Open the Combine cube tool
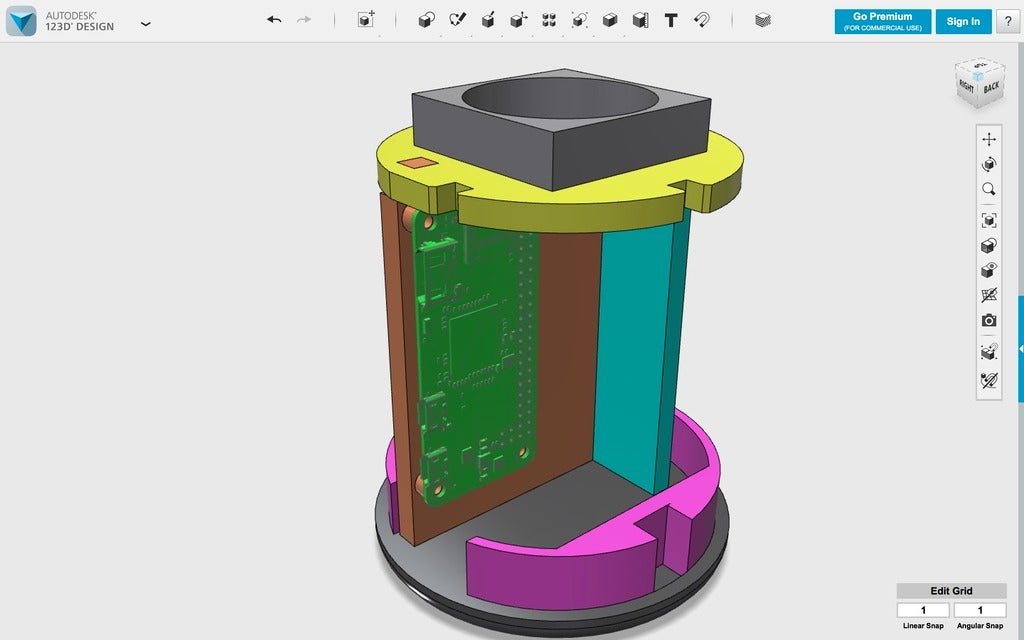 click(610, 20)
